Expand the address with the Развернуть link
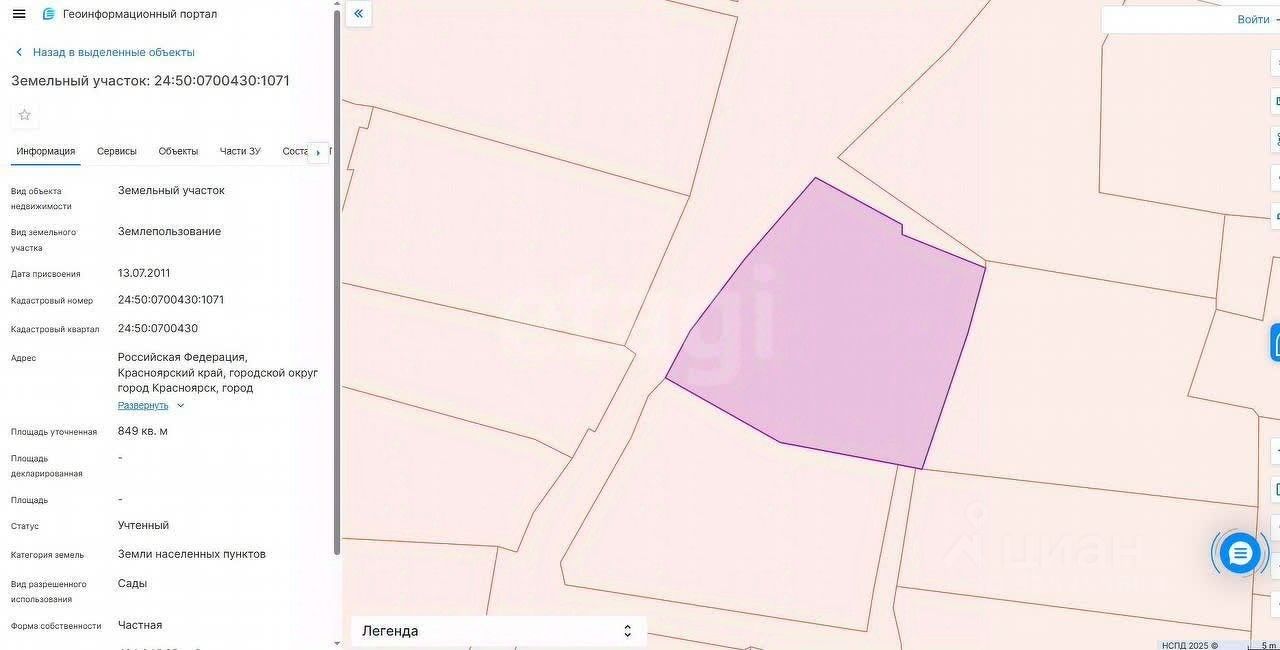 click(x=143, y=405)
